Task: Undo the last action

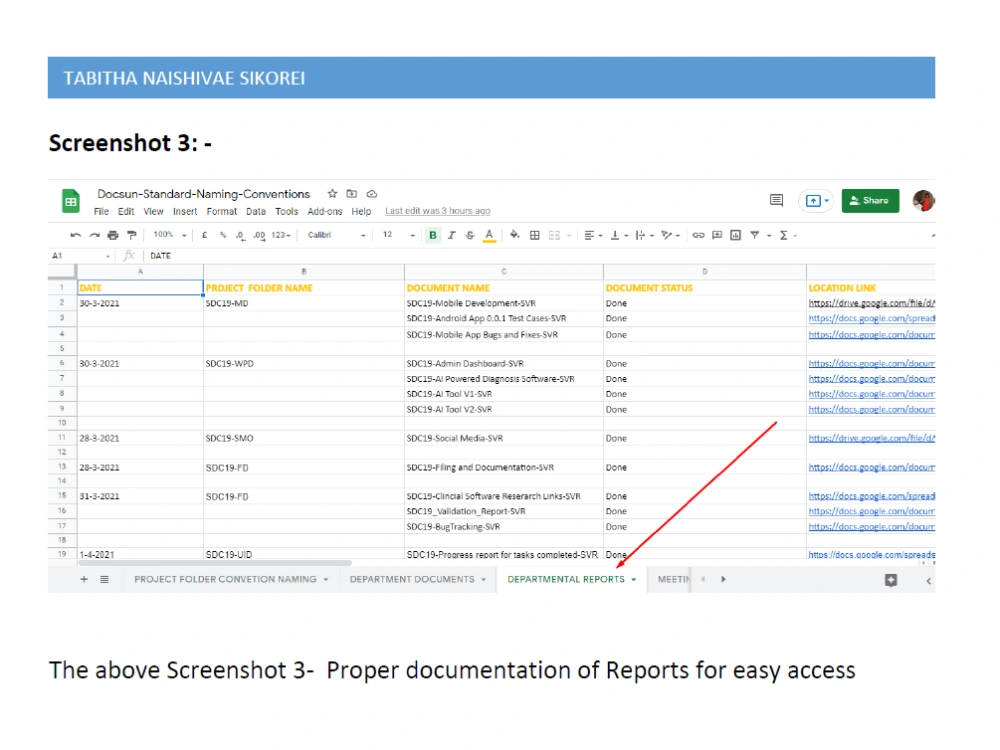Action: (x=75, y=235)
